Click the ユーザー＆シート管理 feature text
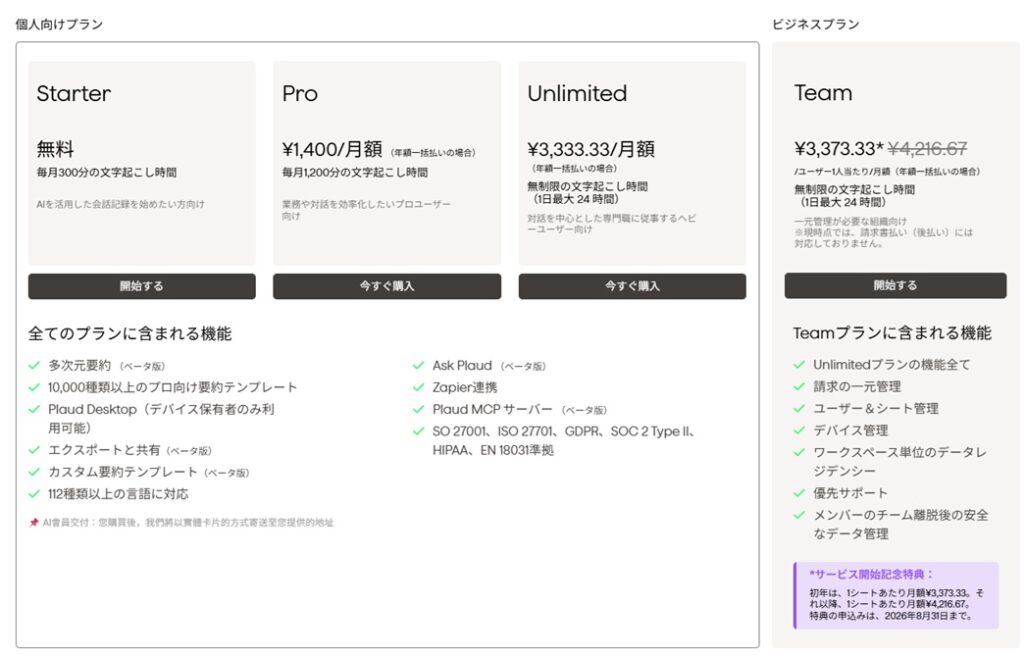The height and width of the screenshot is (656, 1024). point(876,408)
